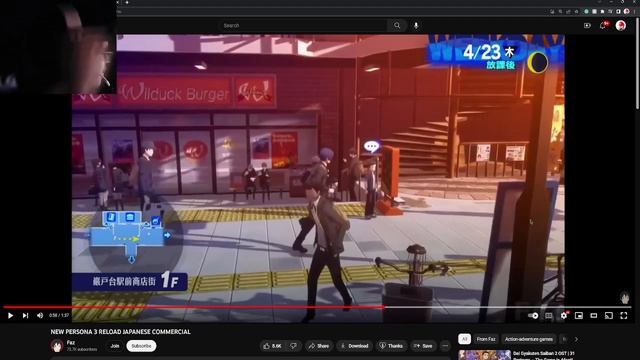Click the search magnifier button
Viewport: 640px width, 360px height.
click(x=397, y=25)
